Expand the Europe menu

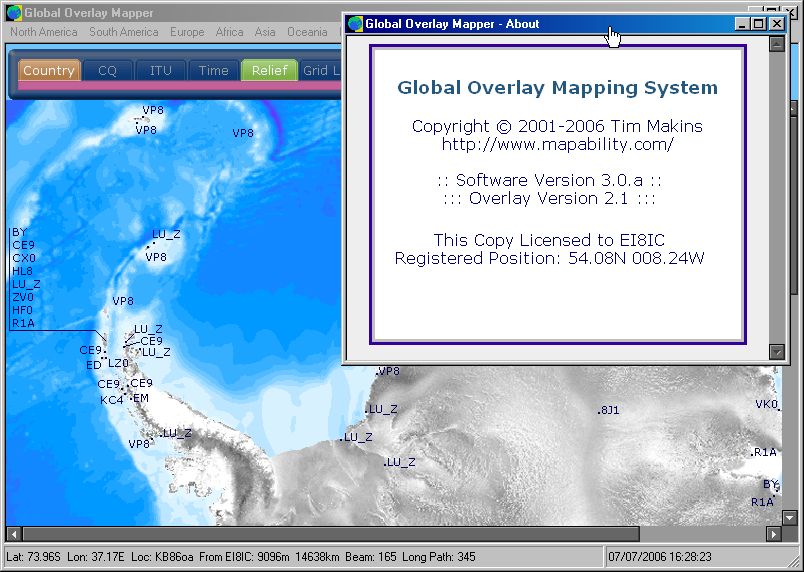(x=187, y=32)
